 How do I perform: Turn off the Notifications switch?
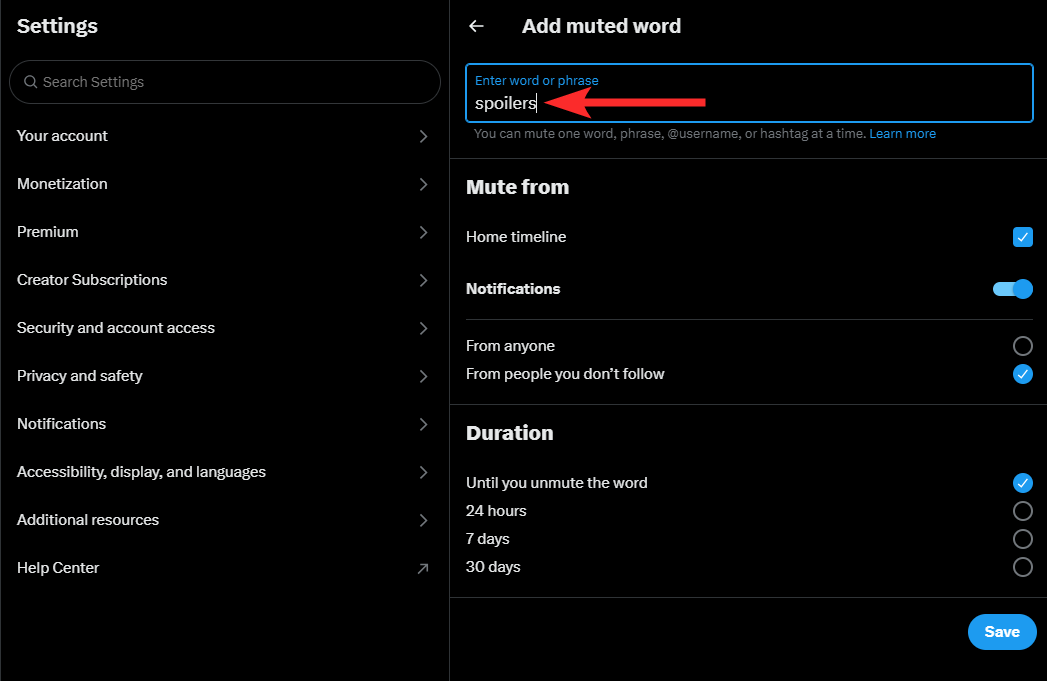pos(1012,289)
